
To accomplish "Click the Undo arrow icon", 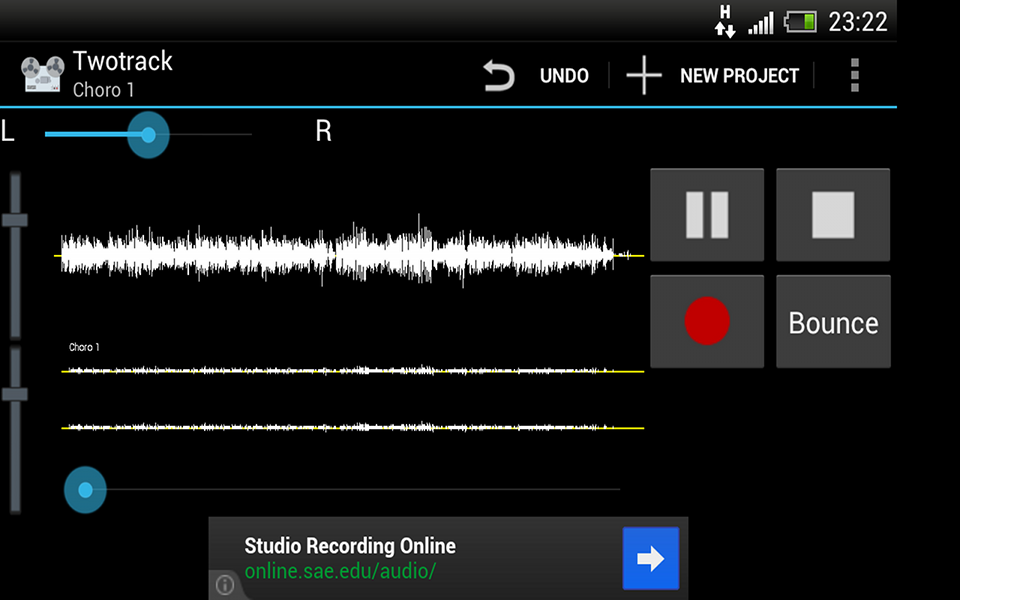I will coord(499,74).
